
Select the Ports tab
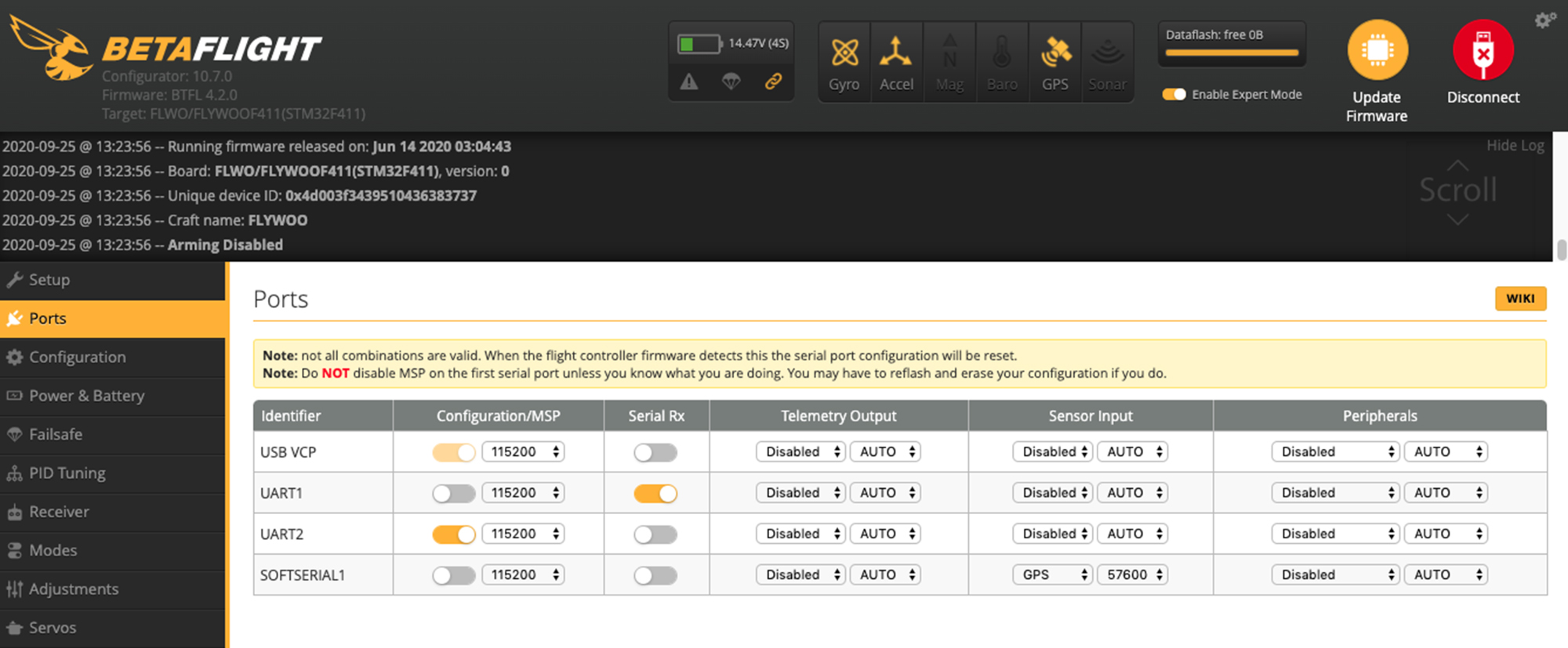113,318
